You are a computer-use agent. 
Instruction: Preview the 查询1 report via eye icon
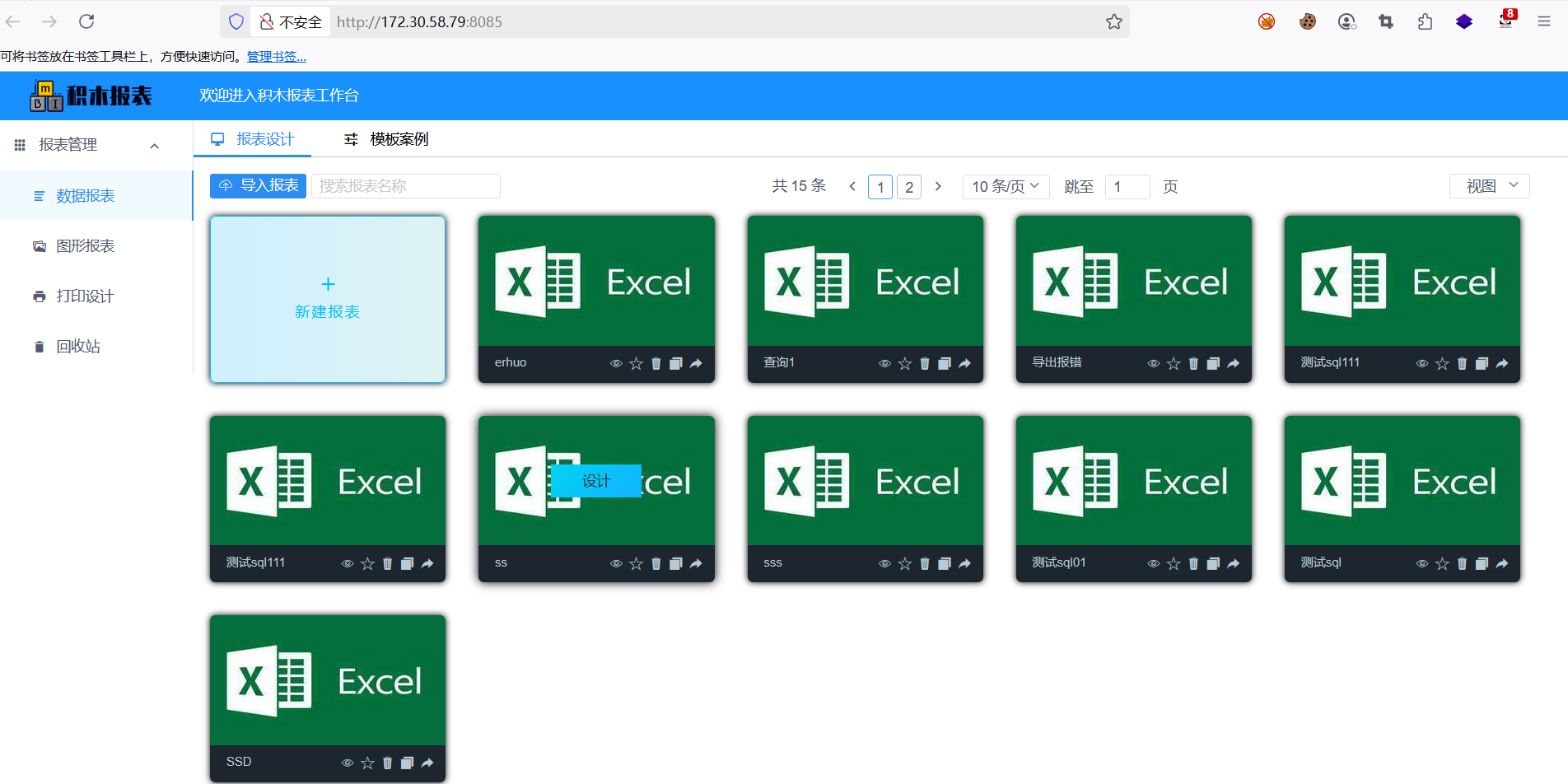click(884, 364)
